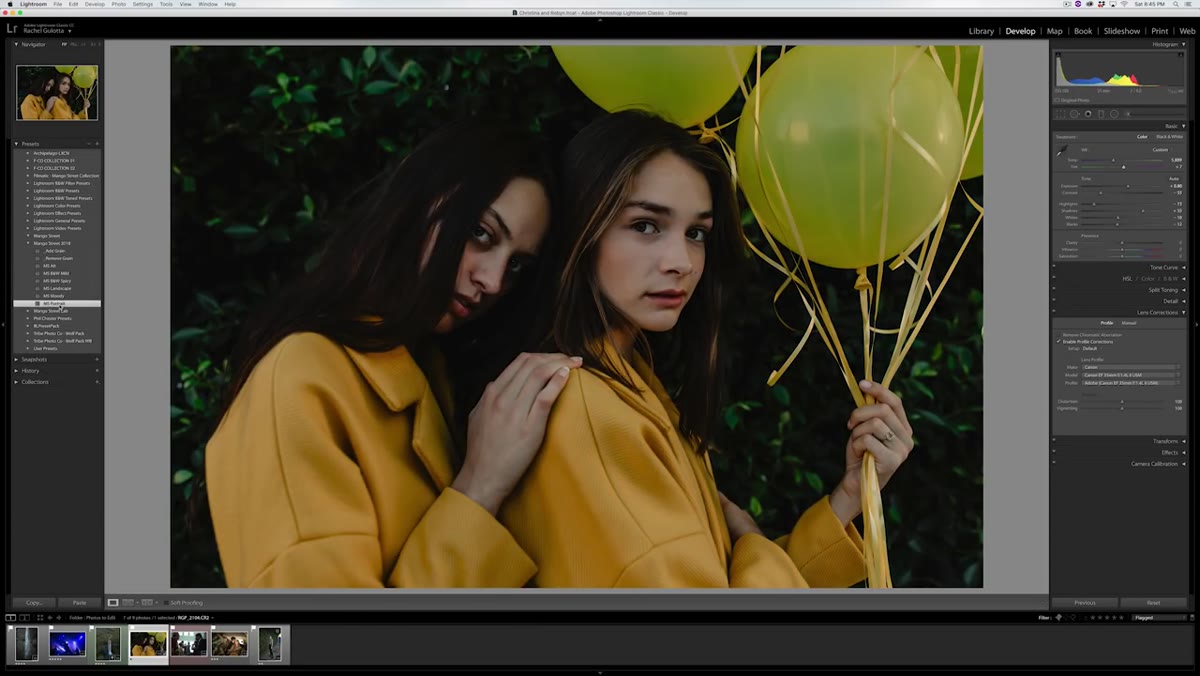The width and height of the screenshot is (1200, 676).
Task: Open the Lightroom application menu
Action: 33,4
